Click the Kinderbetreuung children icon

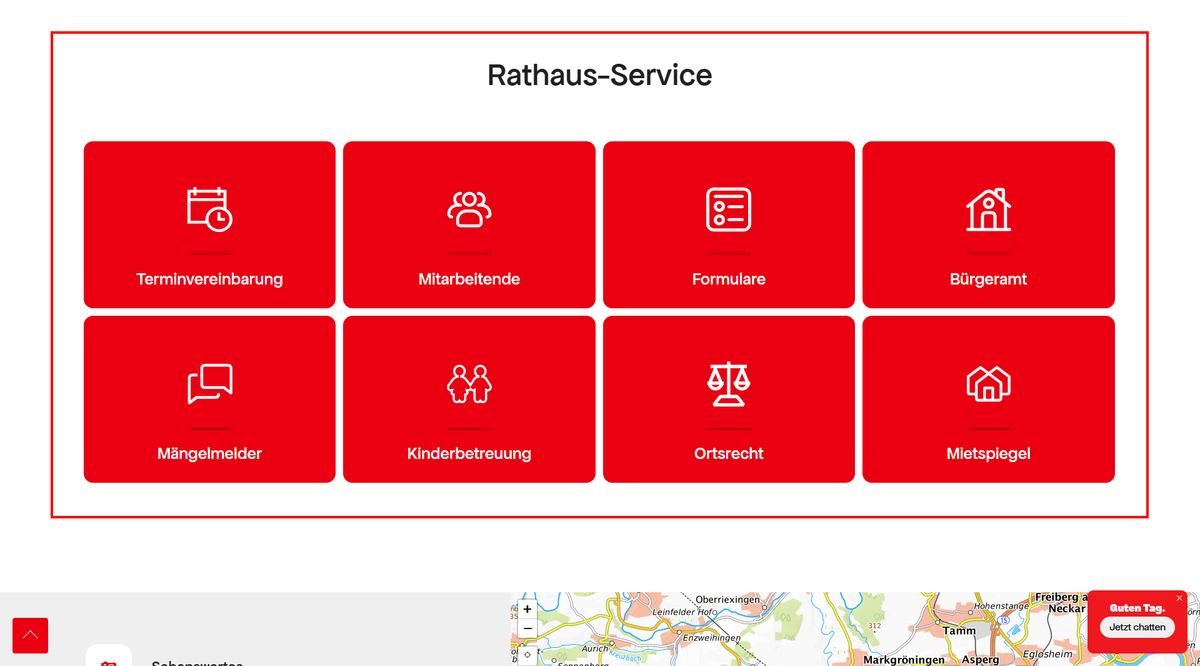click(x=469, y=384)
